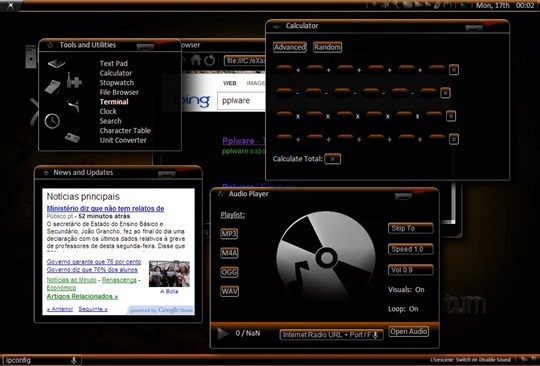Open the highlighted Terminal entry

click(114, 102)
